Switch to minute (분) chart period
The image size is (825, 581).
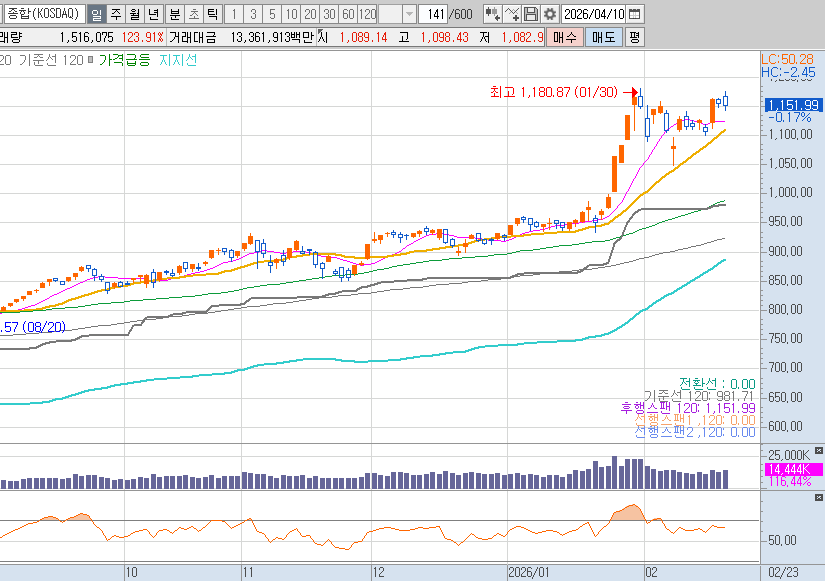click(x=175, y=14)
